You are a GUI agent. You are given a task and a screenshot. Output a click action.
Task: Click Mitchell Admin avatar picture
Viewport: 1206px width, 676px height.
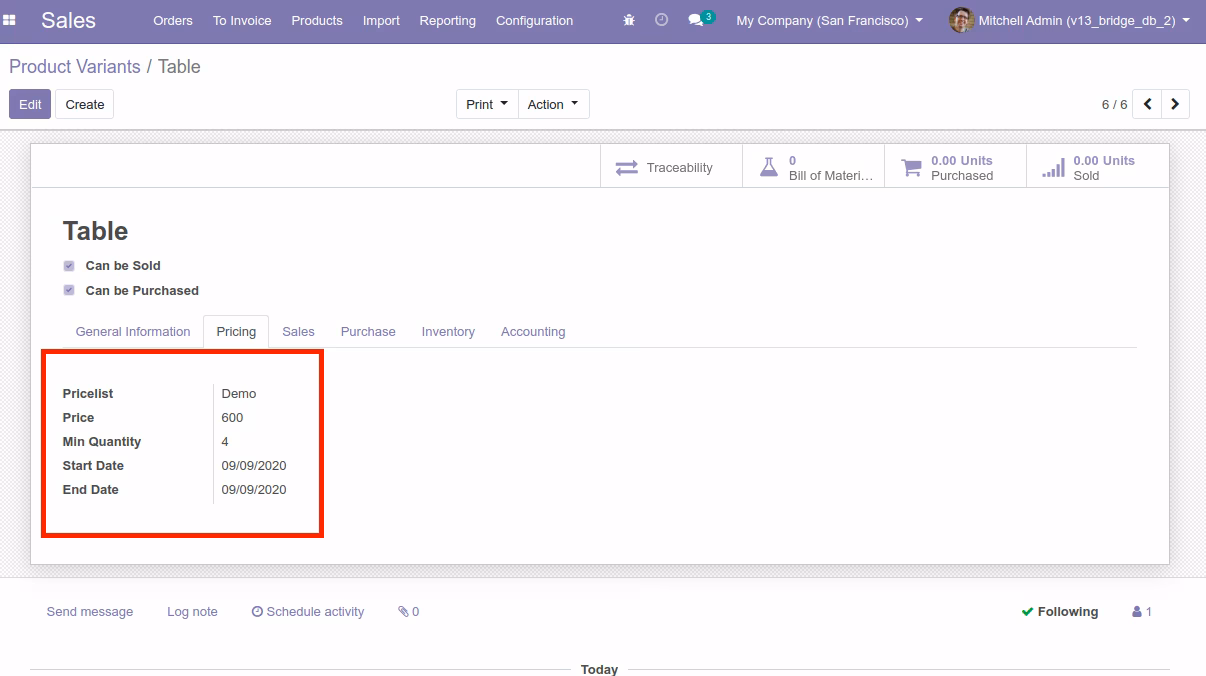pos(961,20)
